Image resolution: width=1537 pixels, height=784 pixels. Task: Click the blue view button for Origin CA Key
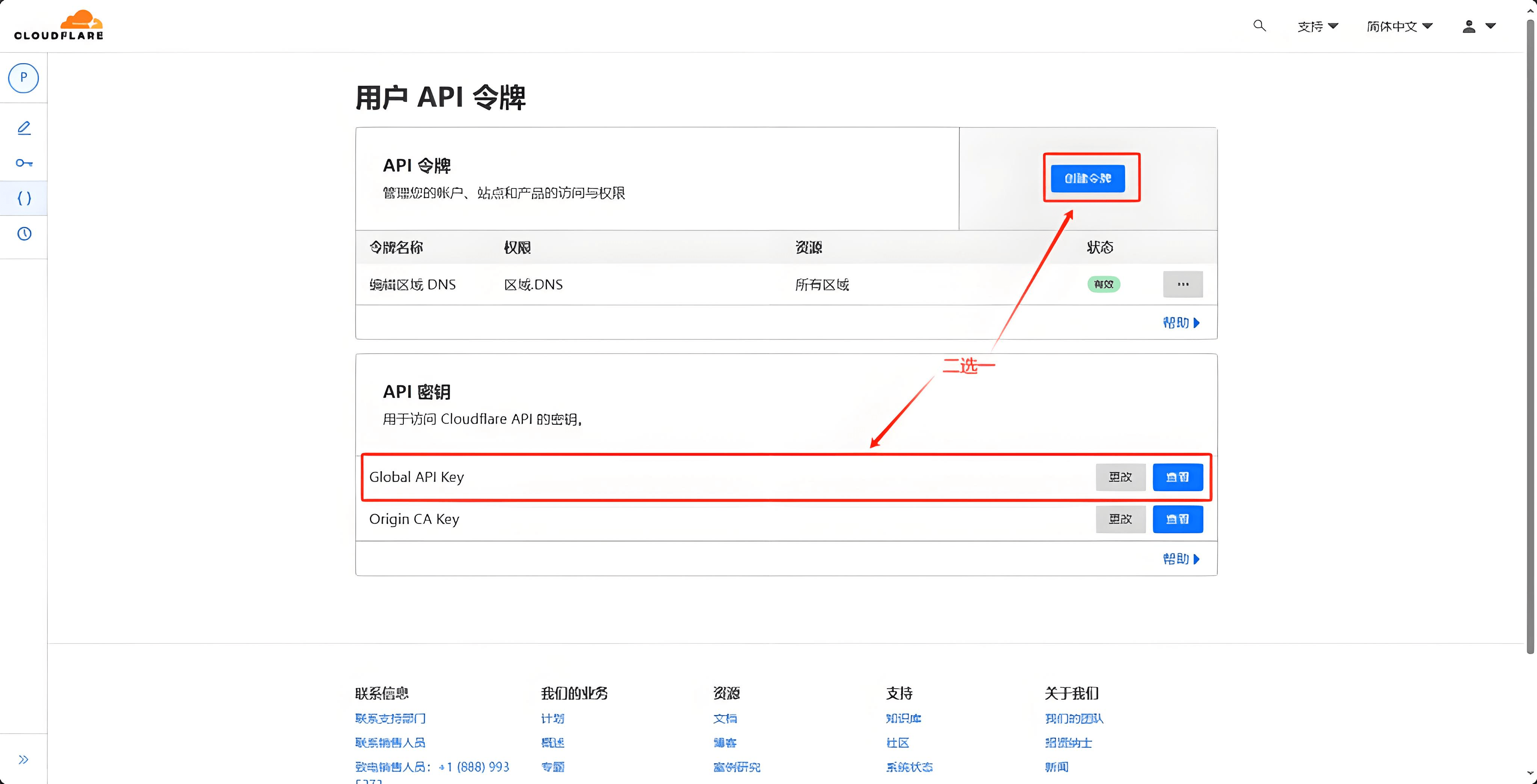point(1177,519)
